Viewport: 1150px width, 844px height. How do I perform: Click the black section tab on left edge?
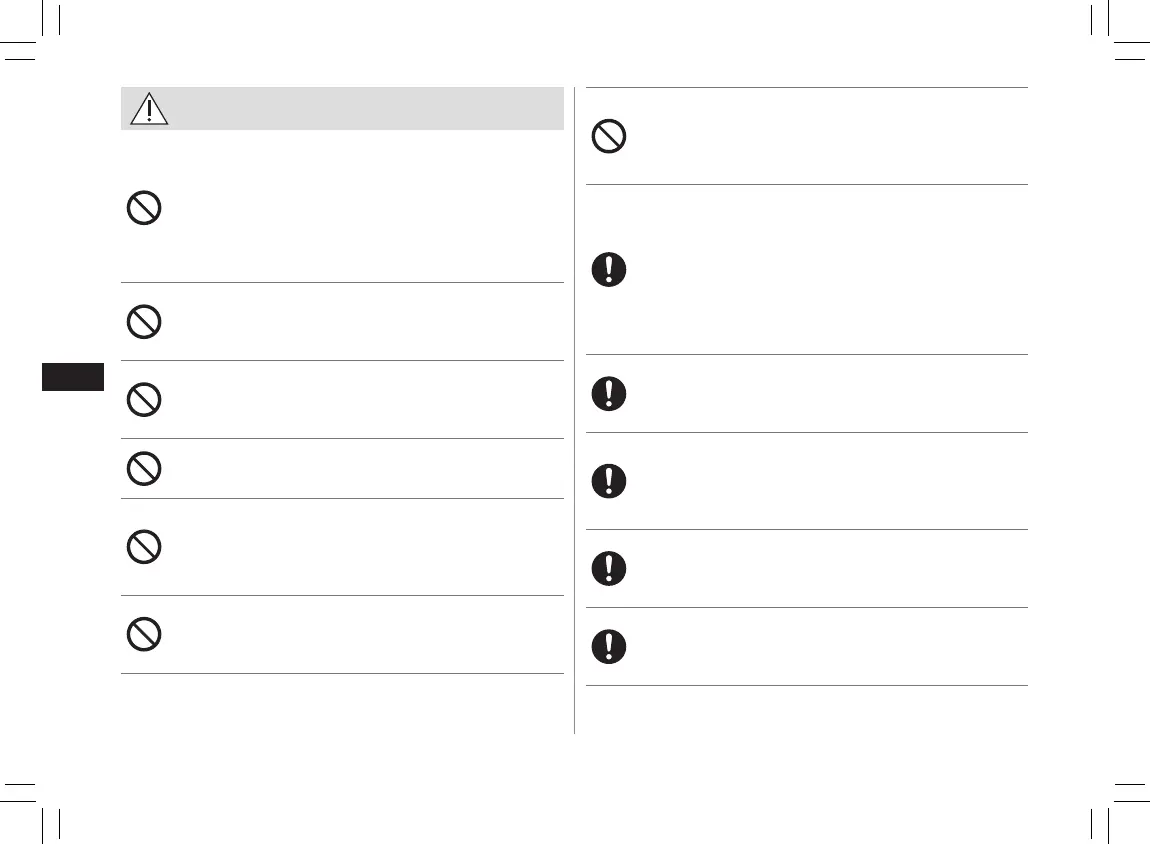pos(73,377)
